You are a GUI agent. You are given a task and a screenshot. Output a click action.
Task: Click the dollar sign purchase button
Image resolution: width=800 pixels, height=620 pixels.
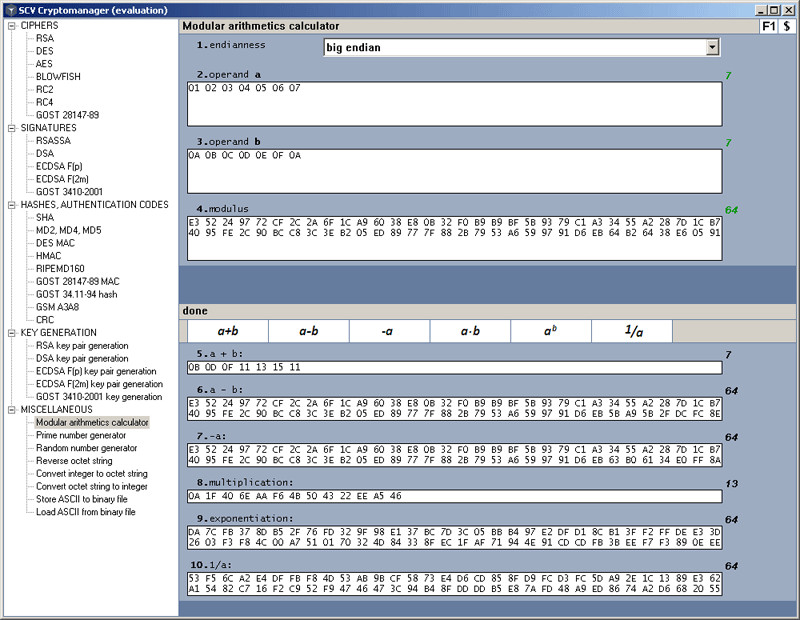click(x=787, y=26)
